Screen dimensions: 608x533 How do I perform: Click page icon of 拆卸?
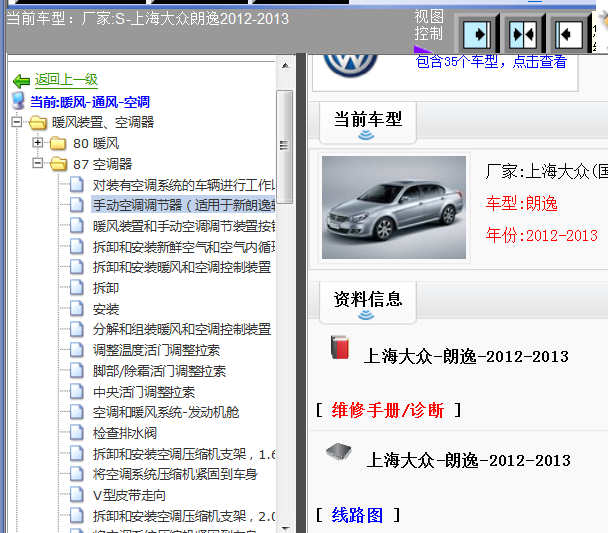click(x=77, y=288)
